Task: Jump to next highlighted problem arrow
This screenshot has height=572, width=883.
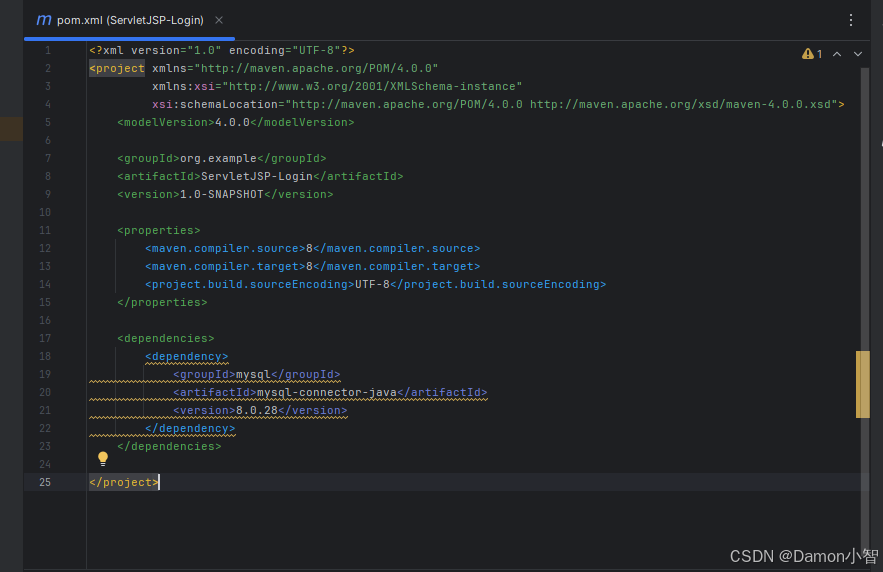Action: 858,54
